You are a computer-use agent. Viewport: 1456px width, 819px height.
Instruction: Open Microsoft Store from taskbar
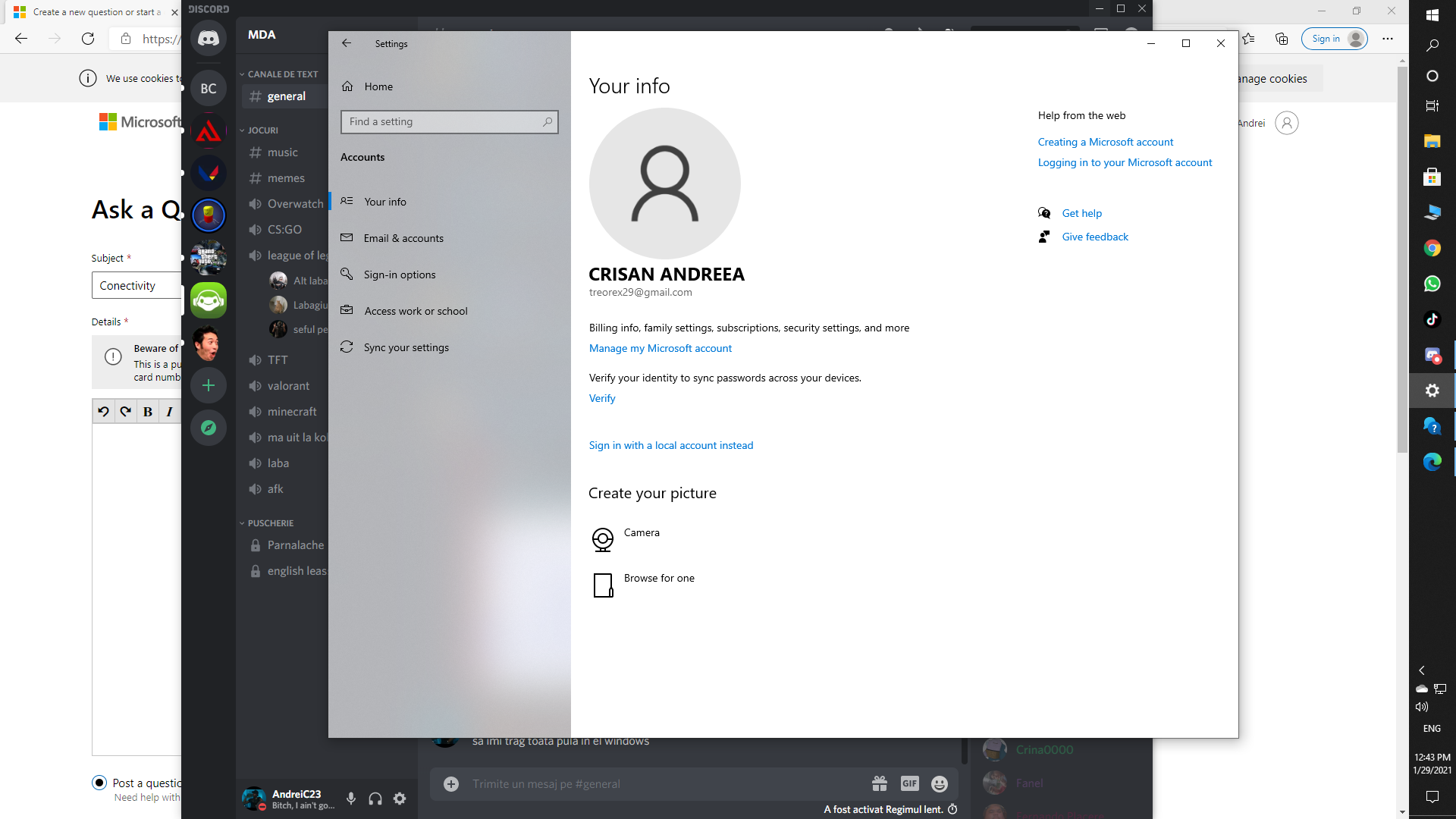(x=1432, y=177)
